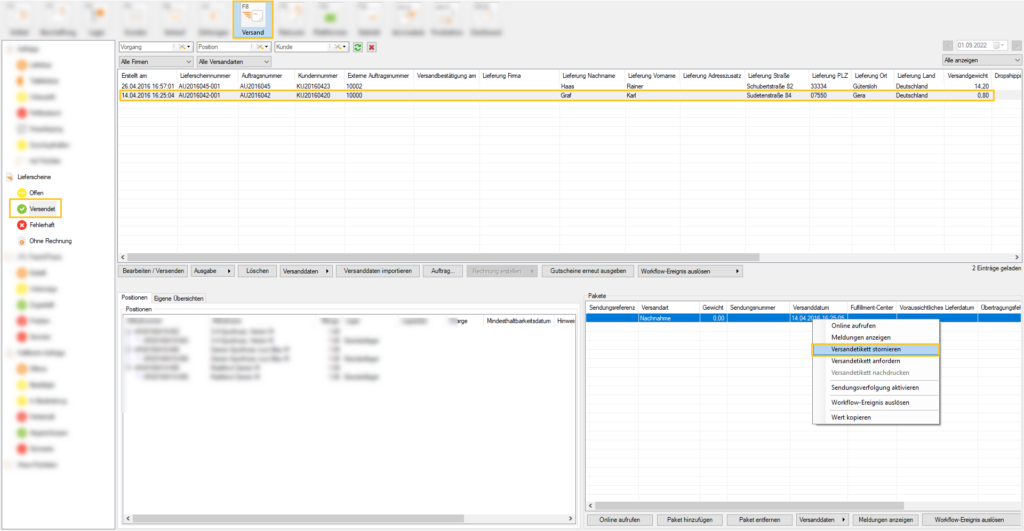The width and height of the screenshot is (1024, 531).
Task: Click the Versanddaten importieren button
Action: (x=377, y=271)
